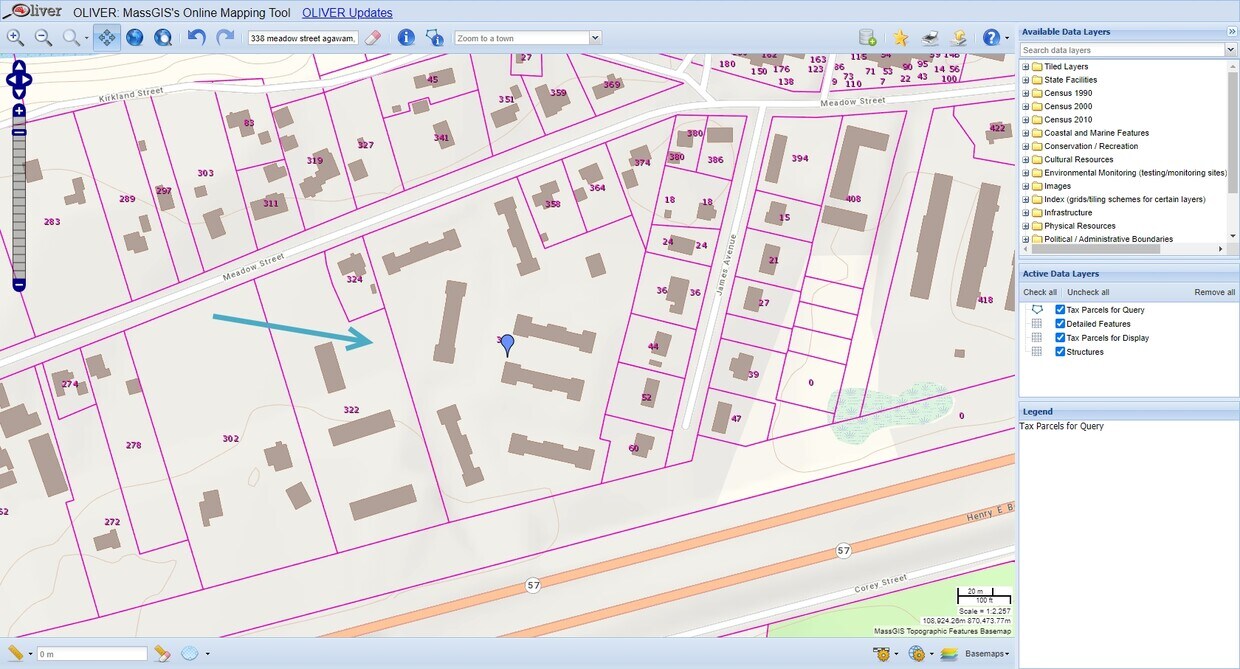1240x669 pixels.
Task: Click the Uncheck all button
Action: [x=1088, y=292]
